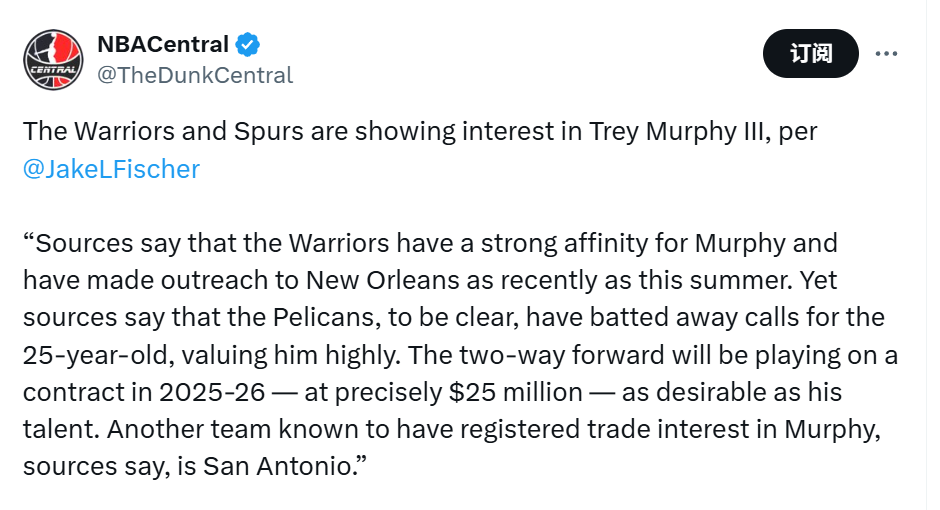Click the '2025-26' contract season text
The image size is (940, 510).
[212, 392]
